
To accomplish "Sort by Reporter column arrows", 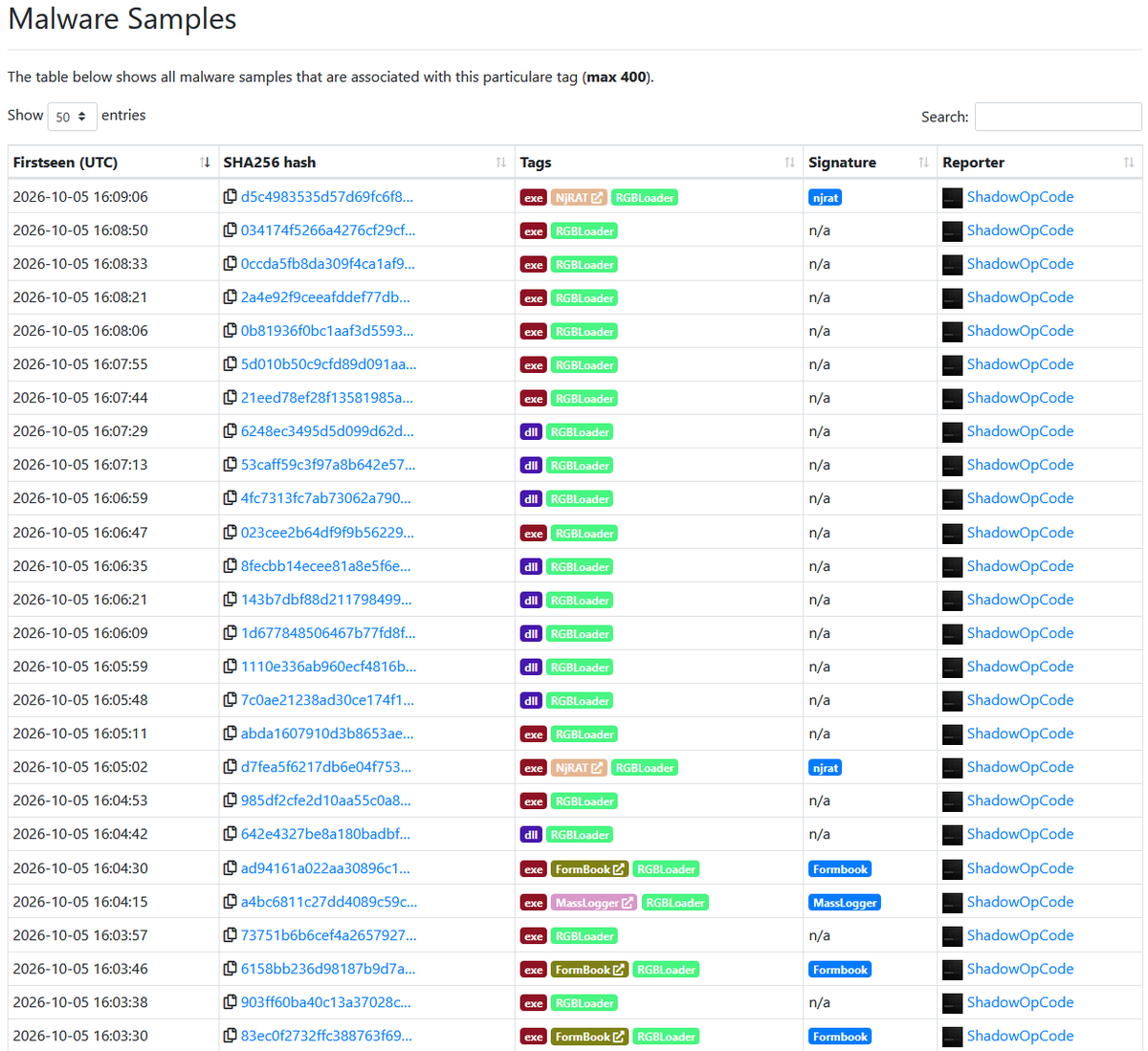I will click(x=1129, y=163).
